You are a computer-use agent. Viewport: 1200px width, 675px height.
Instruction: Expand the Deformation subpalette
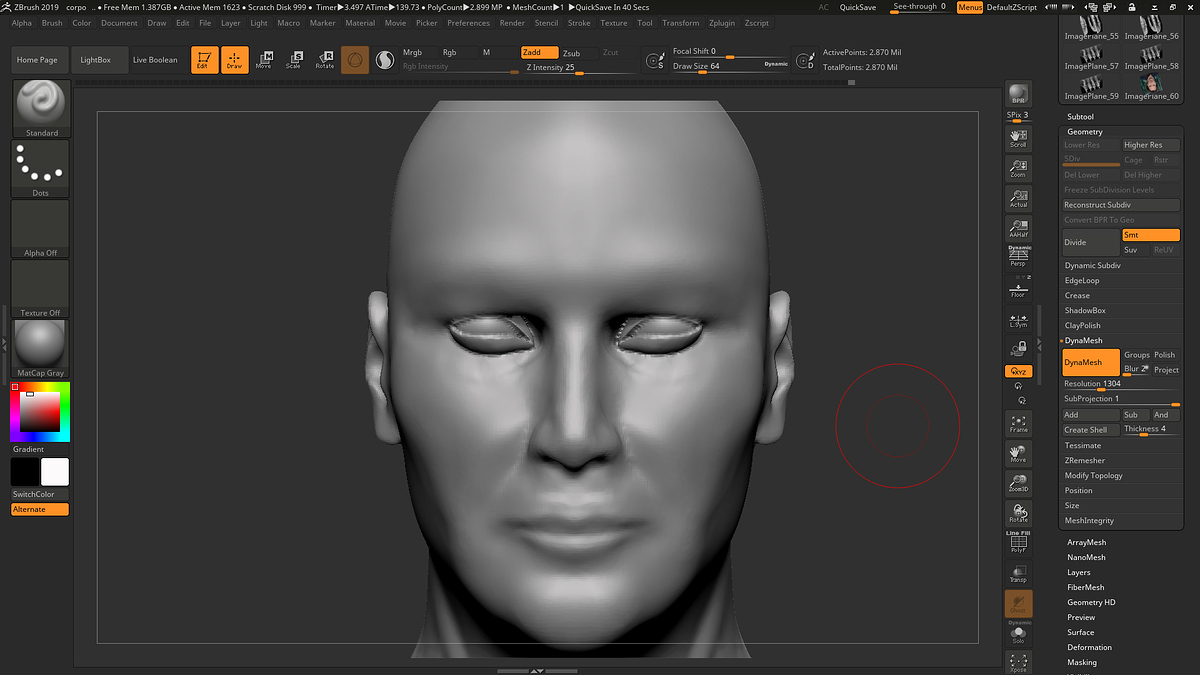[1089, 648]
